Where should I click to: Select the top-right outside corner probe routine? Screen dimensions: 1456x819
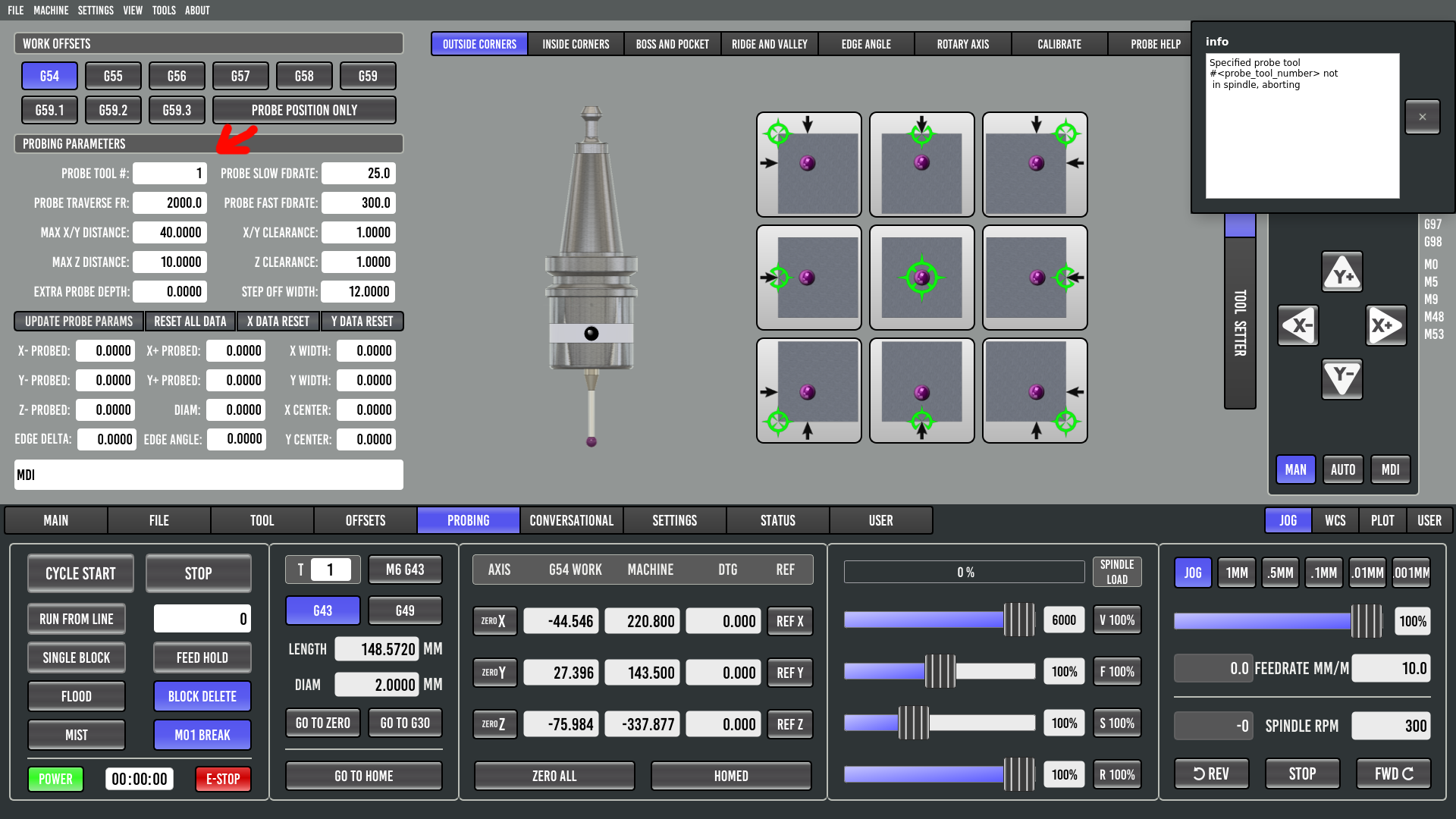(x=1034, y=165)
